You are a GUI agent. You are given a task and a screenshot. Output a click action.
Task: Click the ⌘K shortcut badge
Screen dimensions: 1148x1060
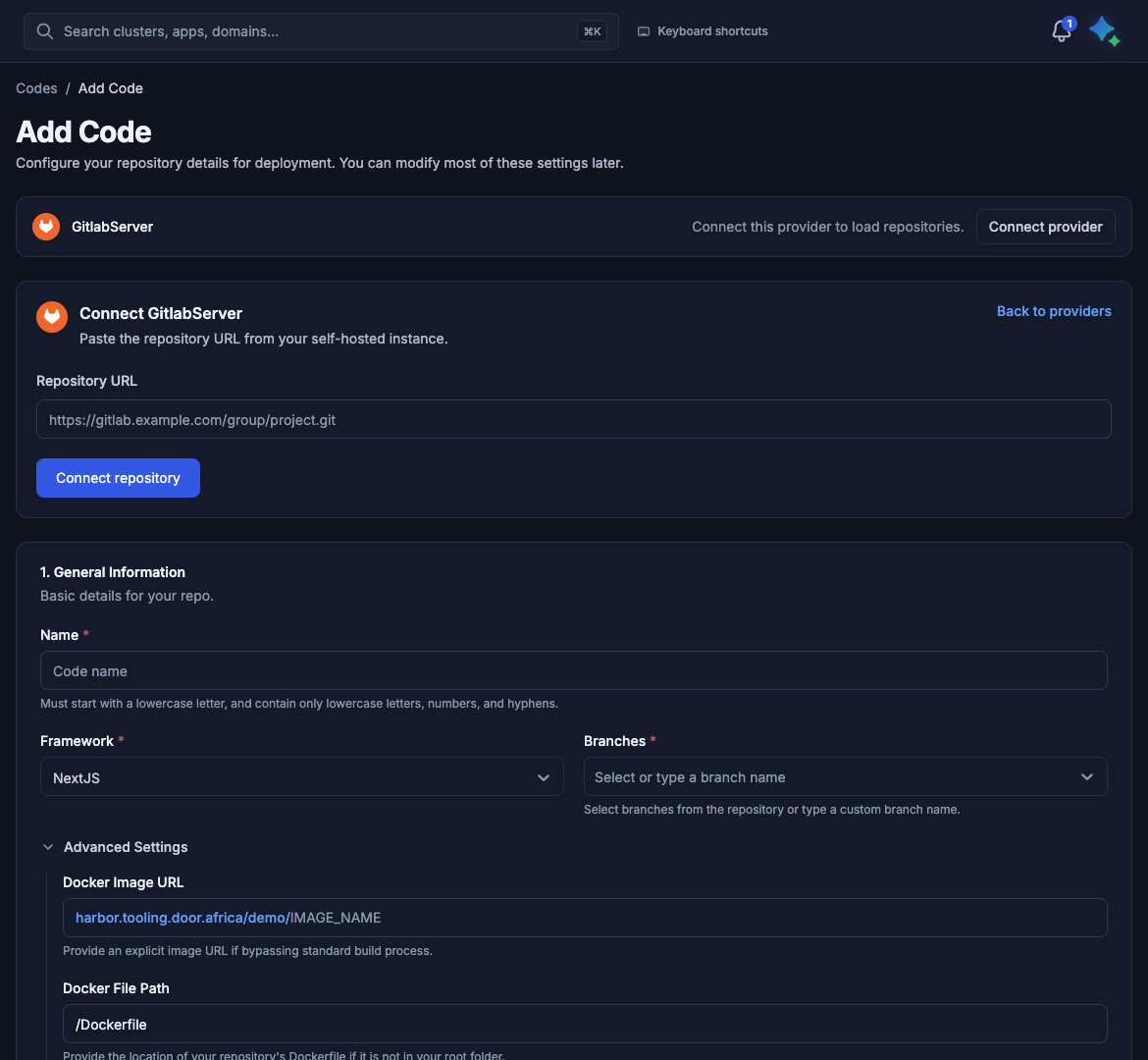click(593, 31)
